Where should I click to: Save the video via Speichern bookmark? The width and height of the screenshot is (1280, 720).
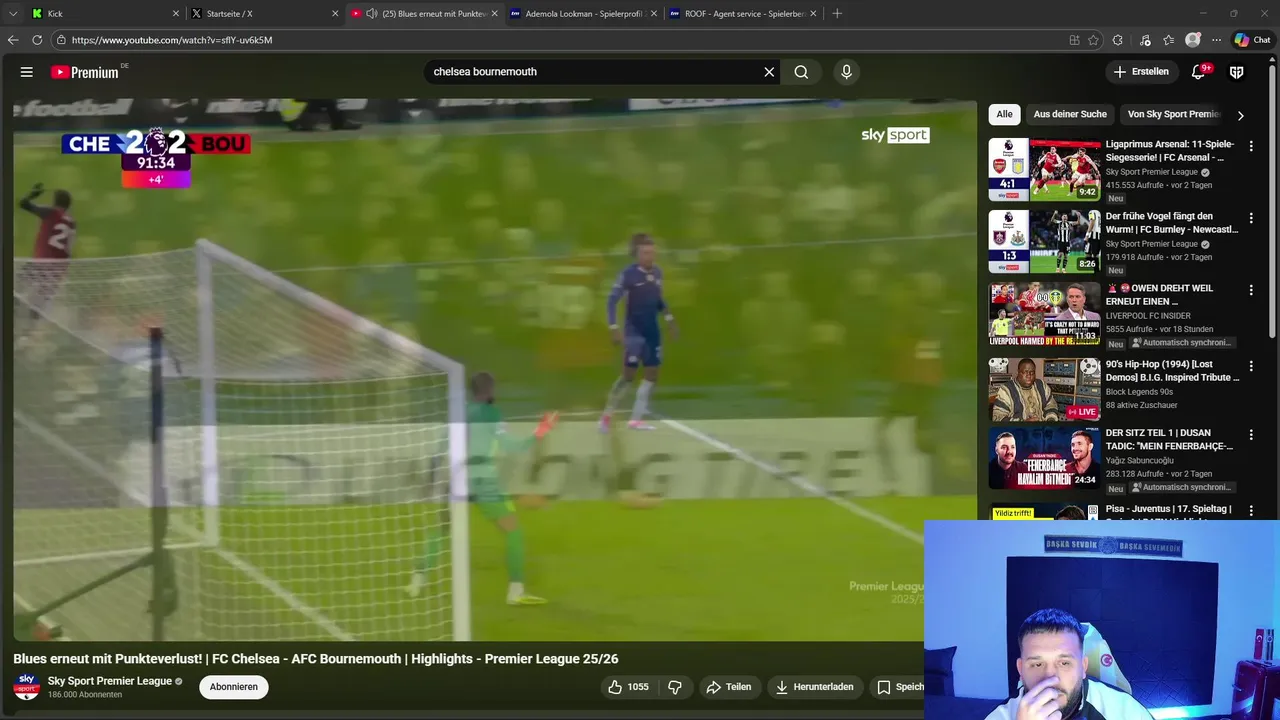pos(897,687)
